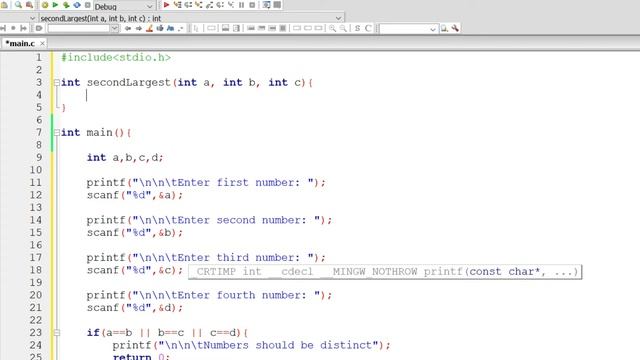The height and width of the screenshot is (360, 640).
Task: Click the Next line debug icon
Action: coord(188,5)
